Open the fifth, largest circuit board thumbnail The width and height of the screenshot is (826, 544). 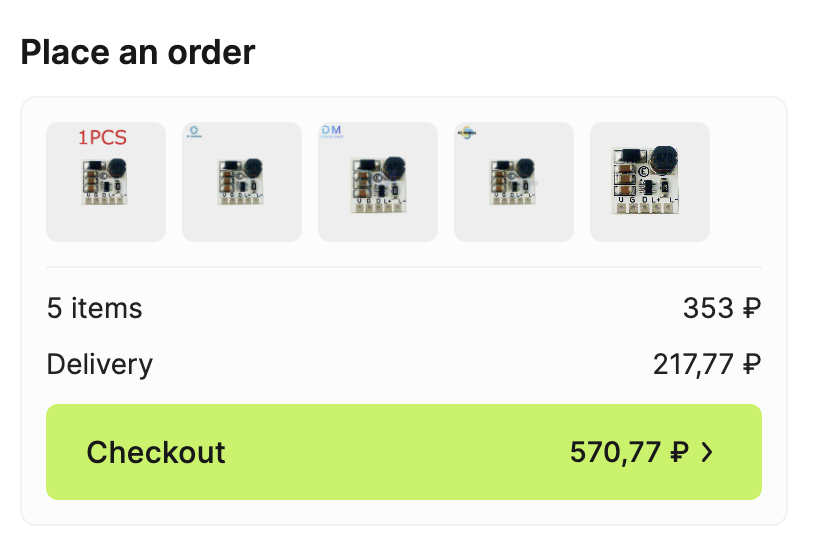[650, 182]
